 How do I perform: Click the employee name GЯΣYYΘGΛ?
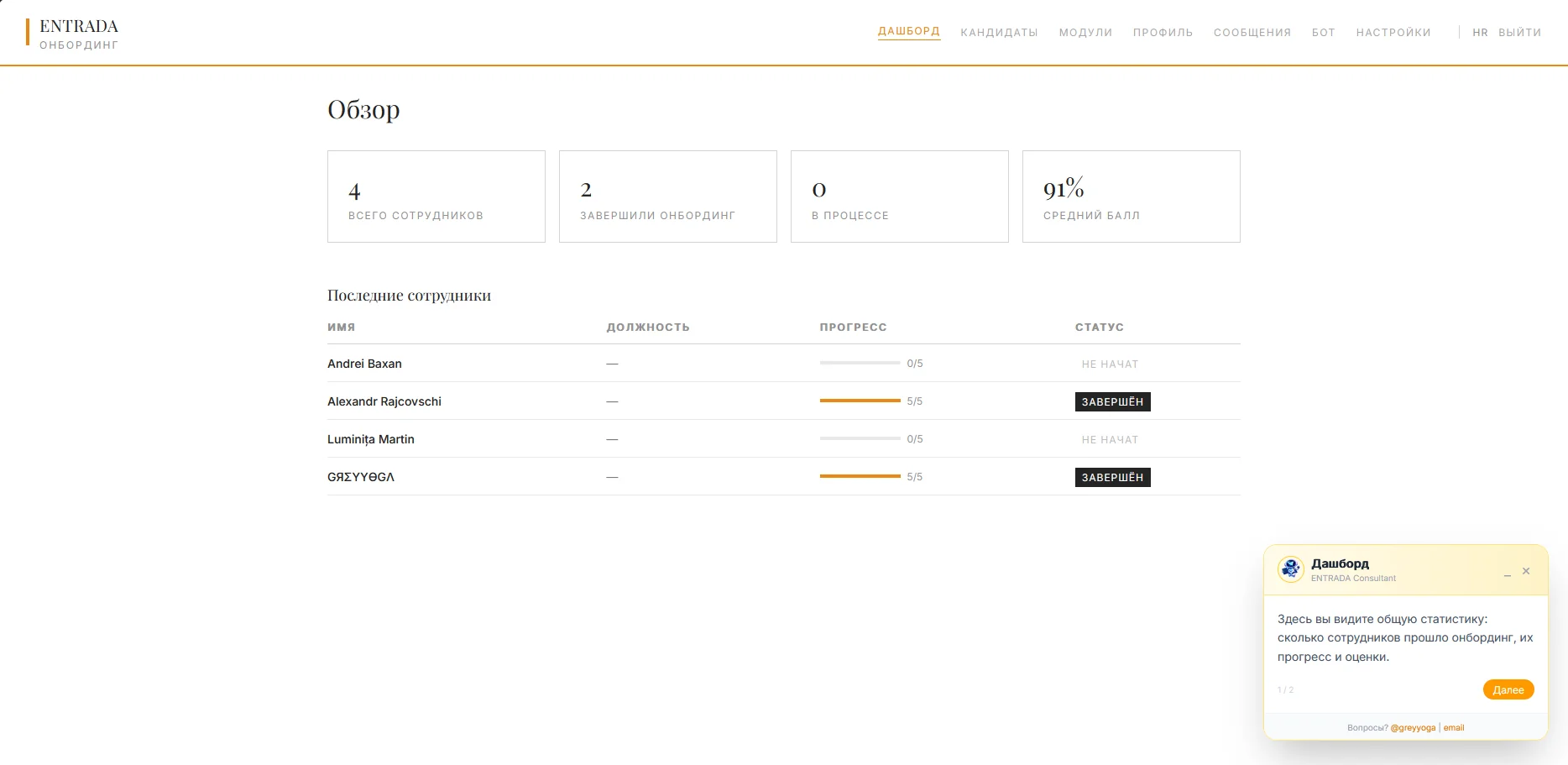[361, 477]
